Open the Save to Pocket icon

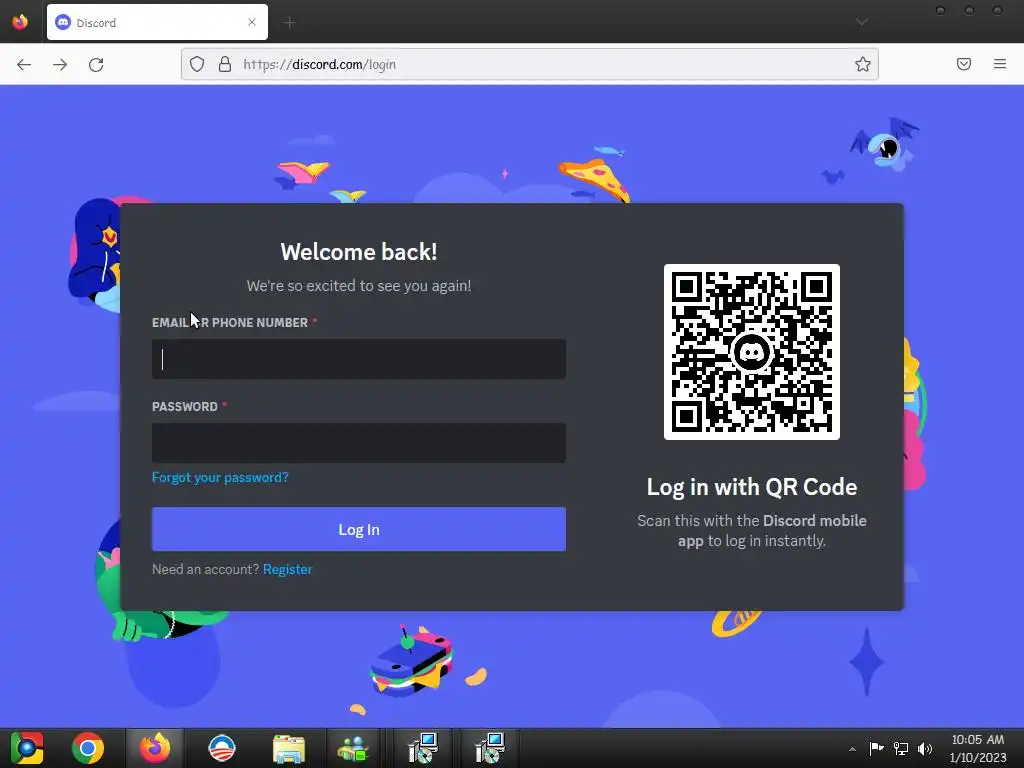coord(964,64)
